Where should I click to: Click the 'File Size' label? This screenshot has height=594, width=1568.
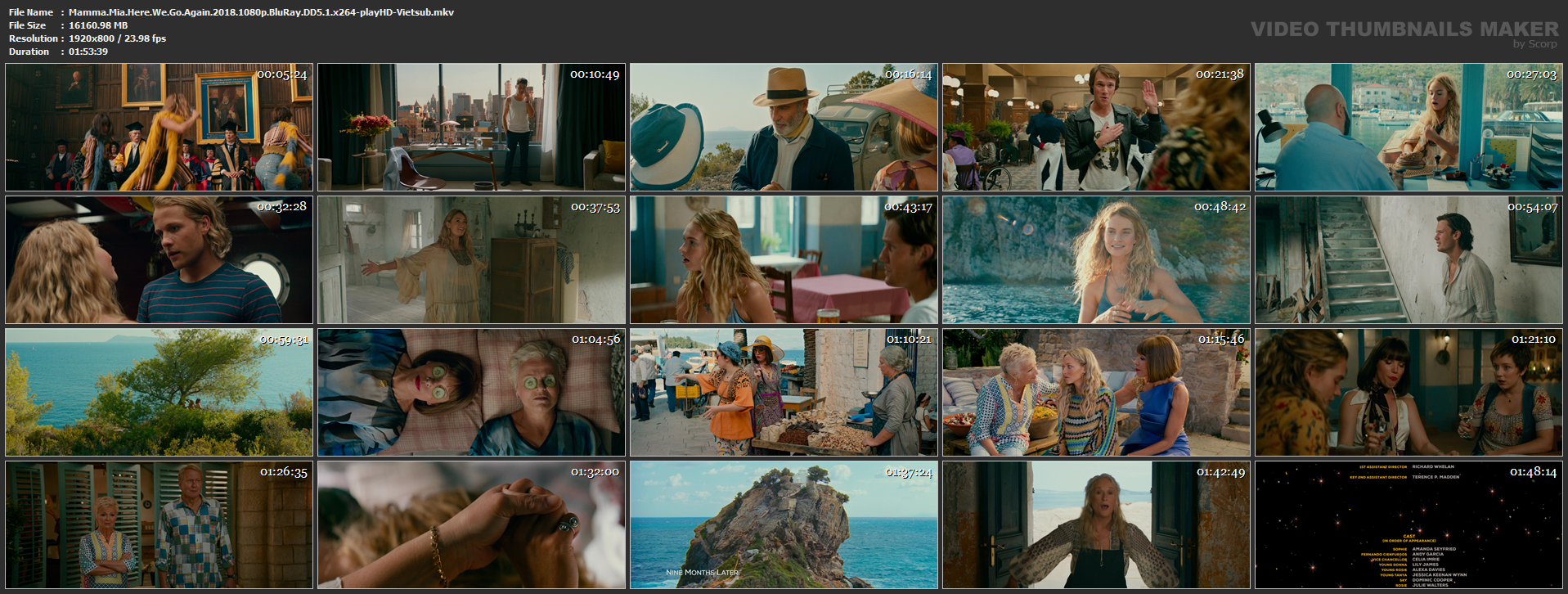28,25
